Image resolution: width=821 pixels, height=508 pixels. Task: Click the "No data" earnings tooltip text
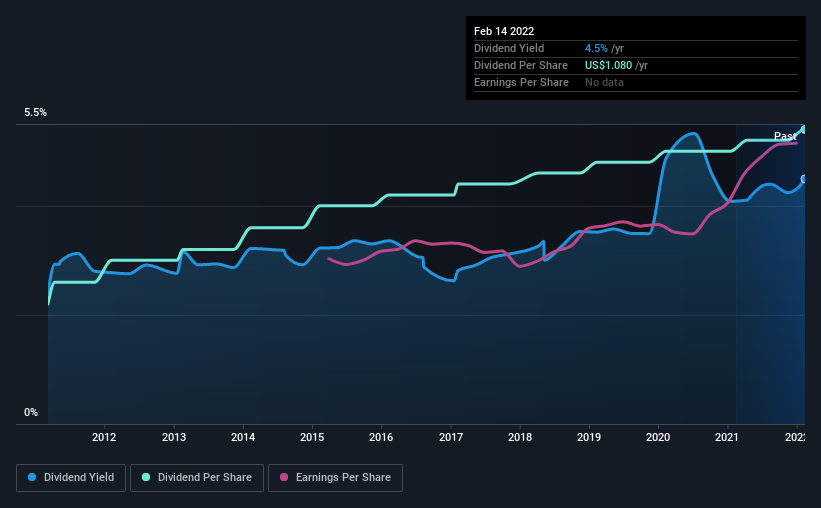[x=604, y=82]
